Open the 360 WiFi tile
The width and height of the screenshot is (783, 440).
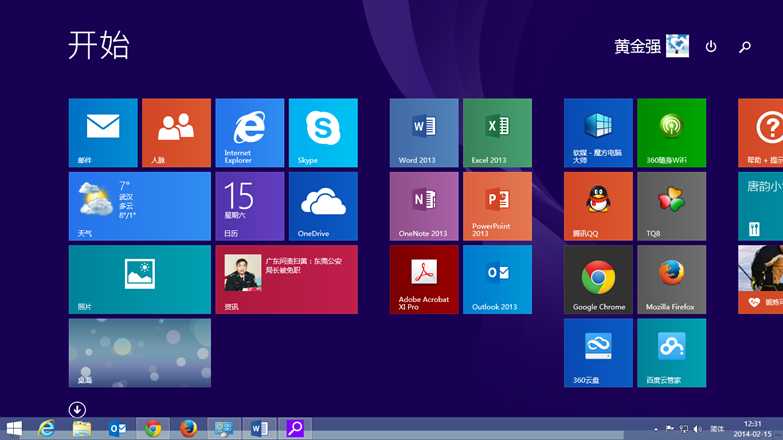(x=672, y=133)
